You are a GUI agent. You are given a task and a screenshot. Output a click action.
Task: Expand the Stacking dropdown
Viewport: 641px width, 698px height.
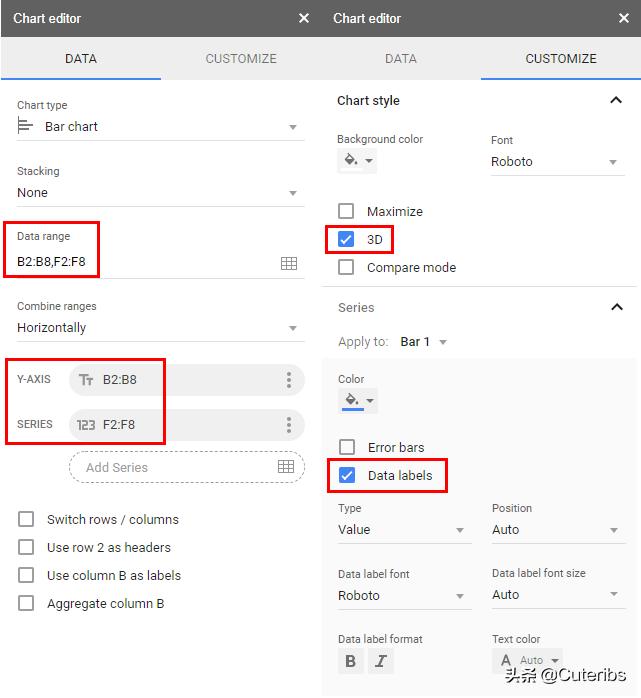(158, 193)
